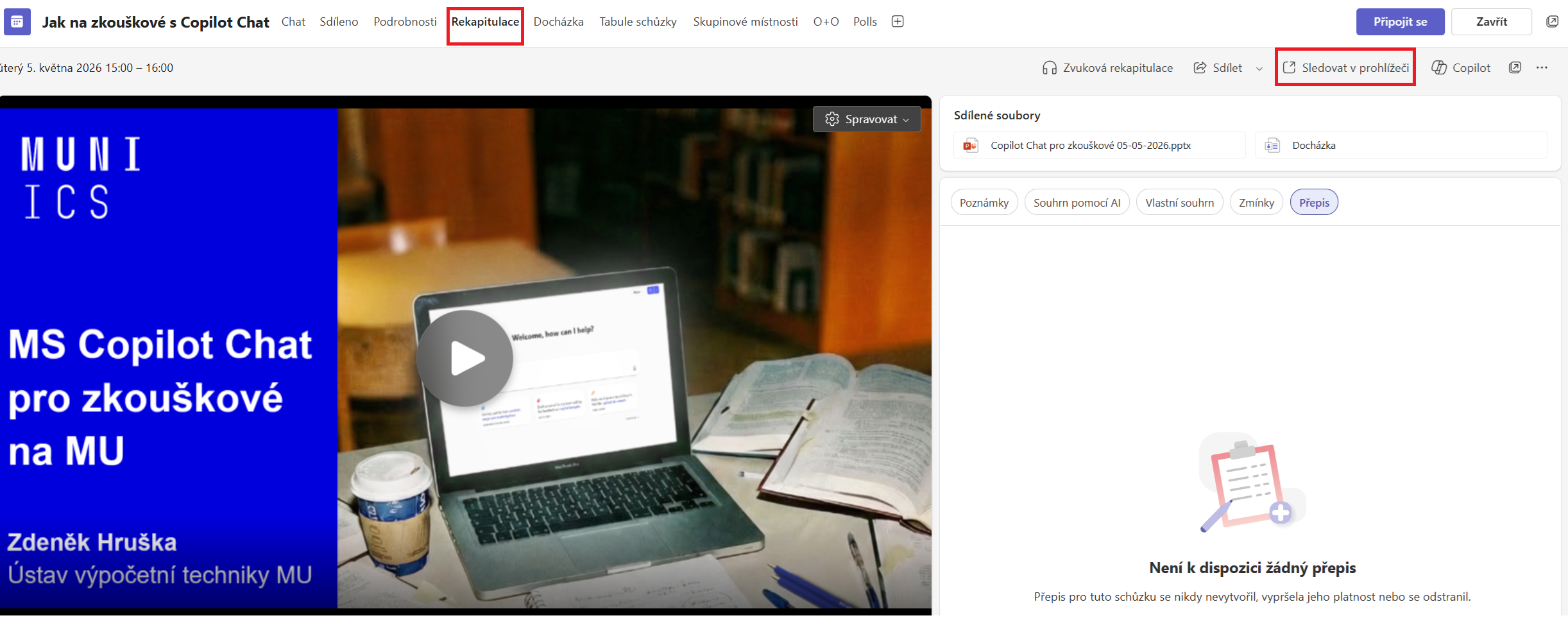The width and height of the screenshot is (1568, 636).
Task: Select the Vlastní souhrn pill
Action: 1179,203
